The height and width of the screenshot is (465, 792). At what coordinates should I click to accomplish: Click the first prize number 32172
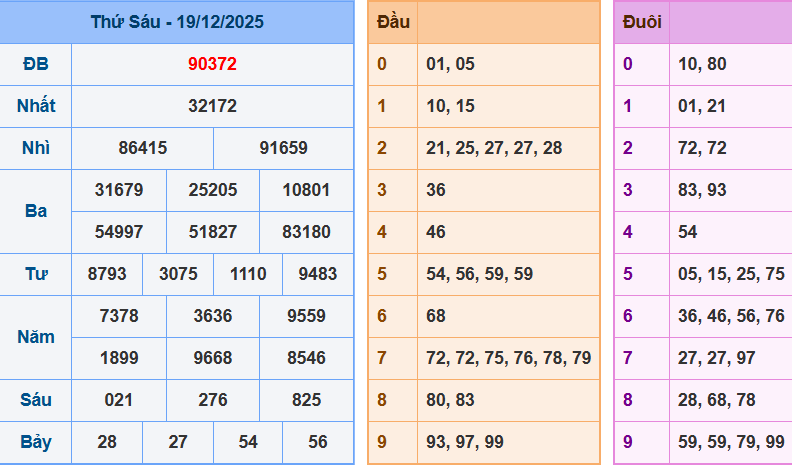tap(212, 106)
